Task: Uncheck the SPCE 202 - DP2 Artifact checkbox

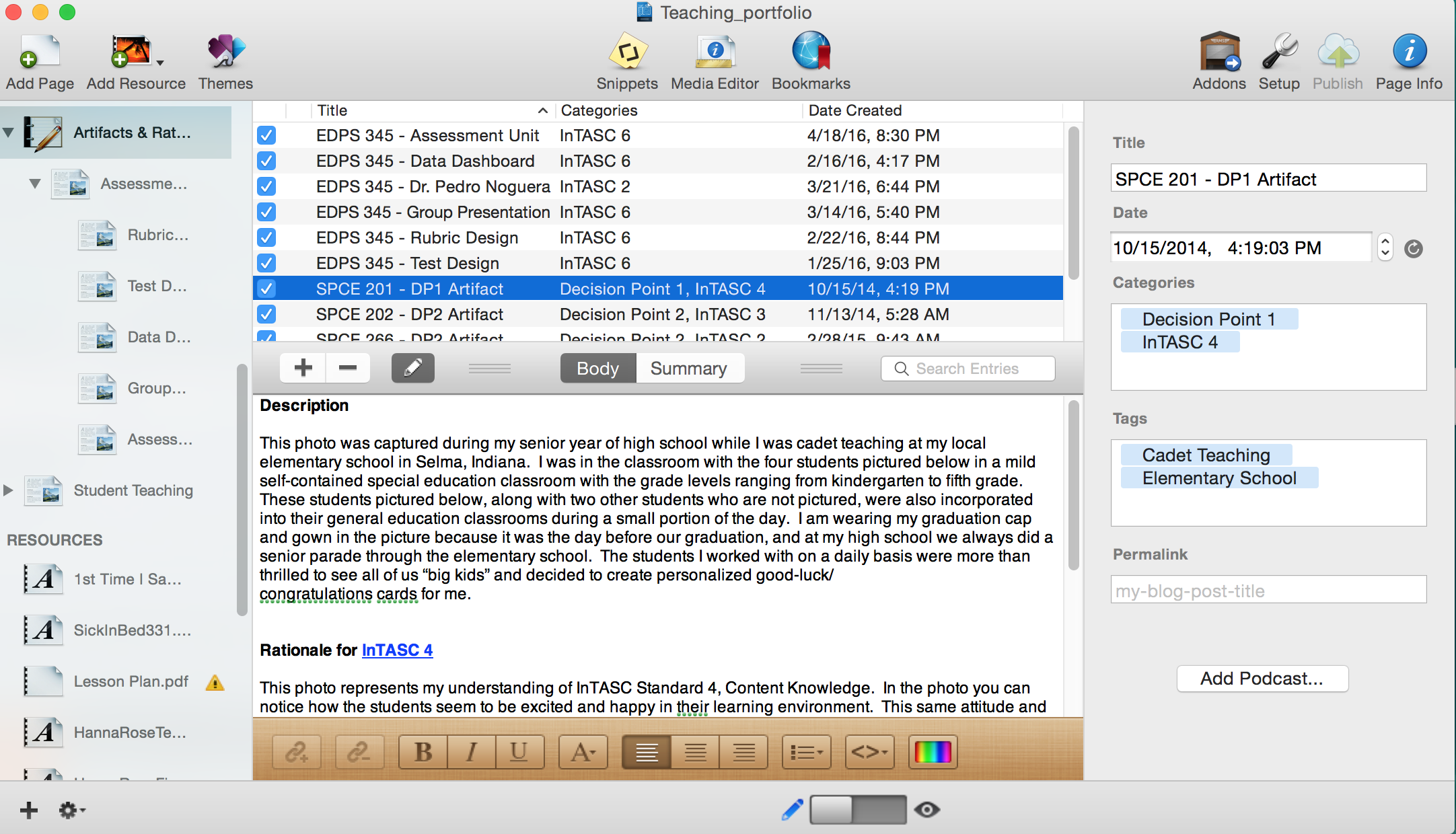Action: click(266, 314)
